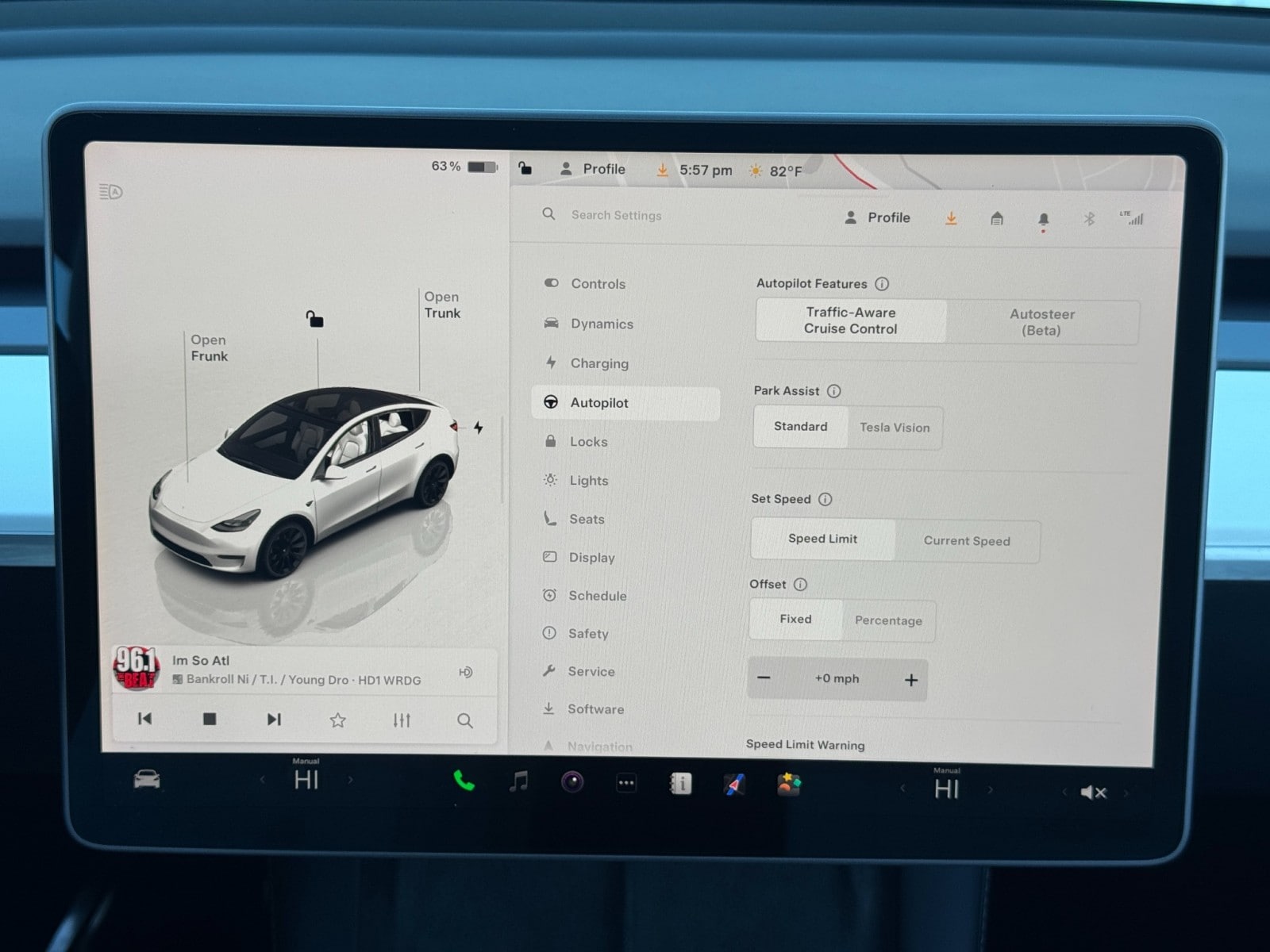Increase speed offset with plus button
This screenshot has height=952, width=1270.
click(910, 680)
